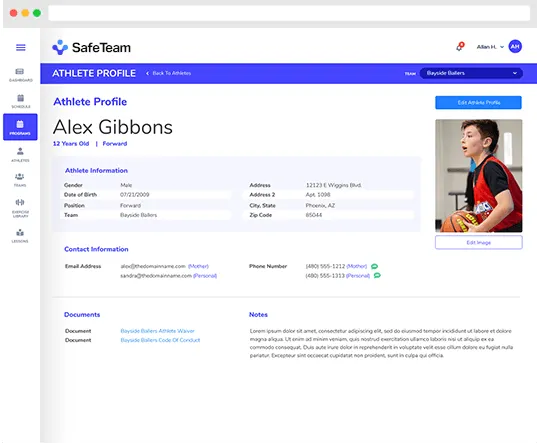Click the Team value Bayside Ballers
This screenshot has width=537, height=445.
click(x=138, y=215)
